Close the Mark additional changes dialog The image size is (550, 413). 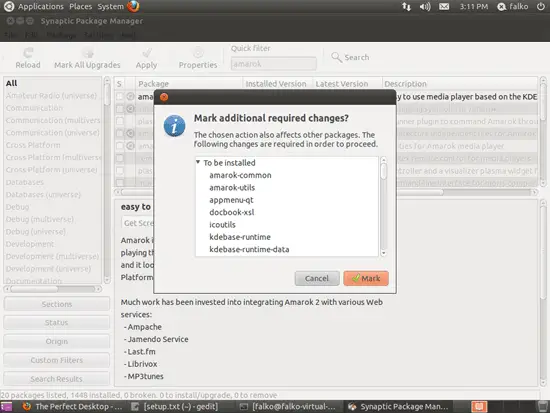(x=164, y=97)
